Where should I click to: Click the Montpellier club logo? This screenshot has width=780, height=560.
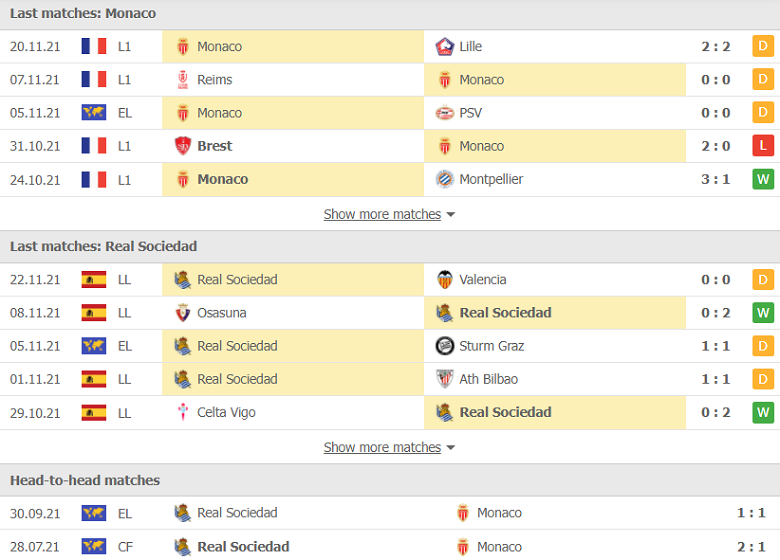point(444,179)
